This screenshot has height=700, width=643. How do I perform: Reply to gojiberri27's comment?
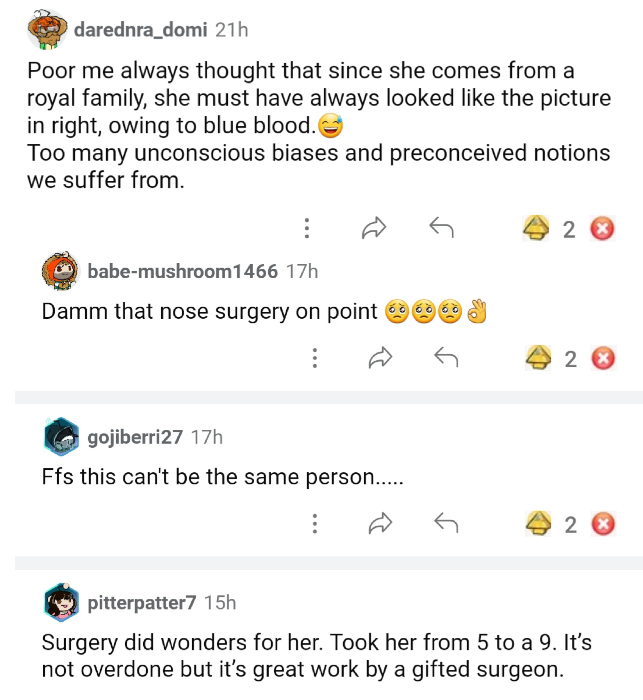coord(447,523)
